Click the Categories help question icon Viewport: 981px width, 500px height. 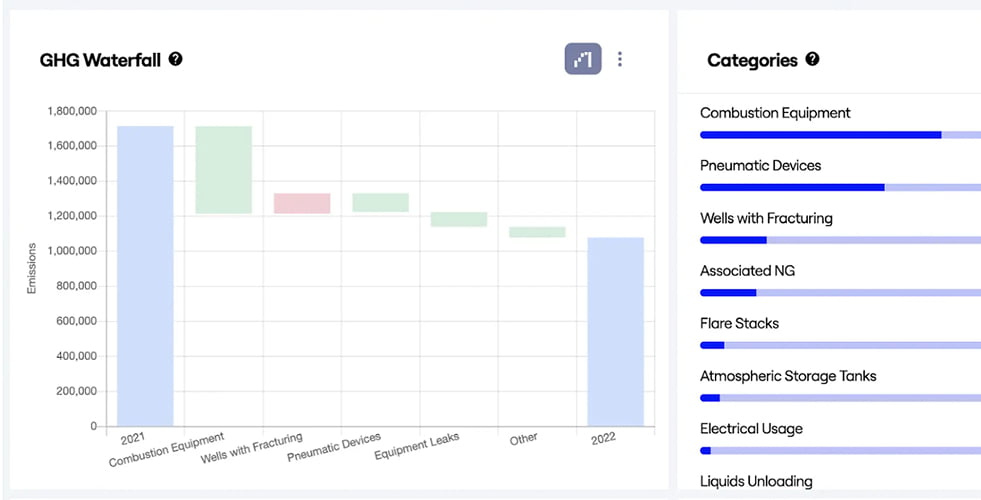pyautogui.click(x=812, y=59)
